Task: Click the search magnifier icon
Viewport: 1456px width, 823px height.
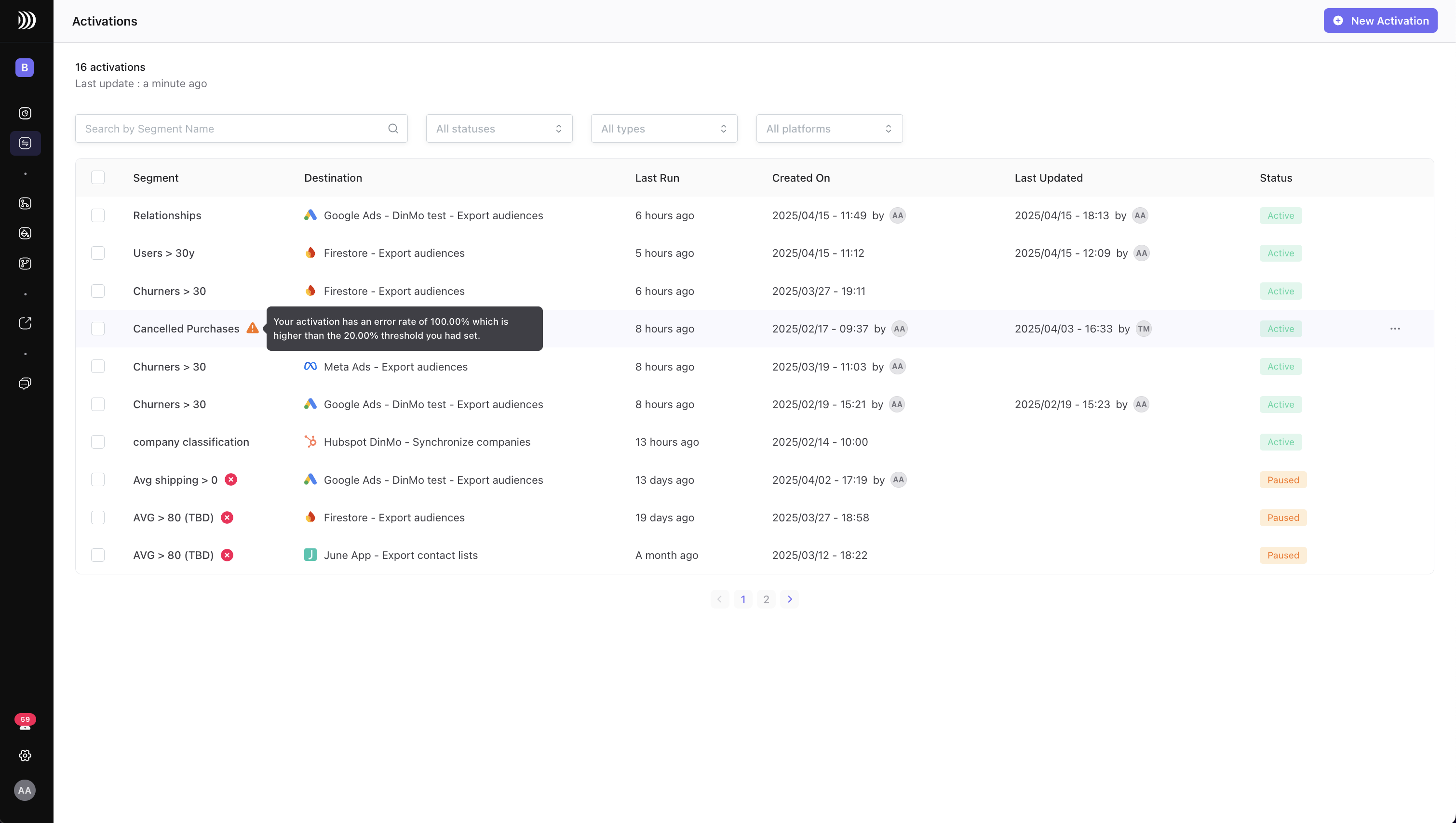Action: [x=393, y=128]
